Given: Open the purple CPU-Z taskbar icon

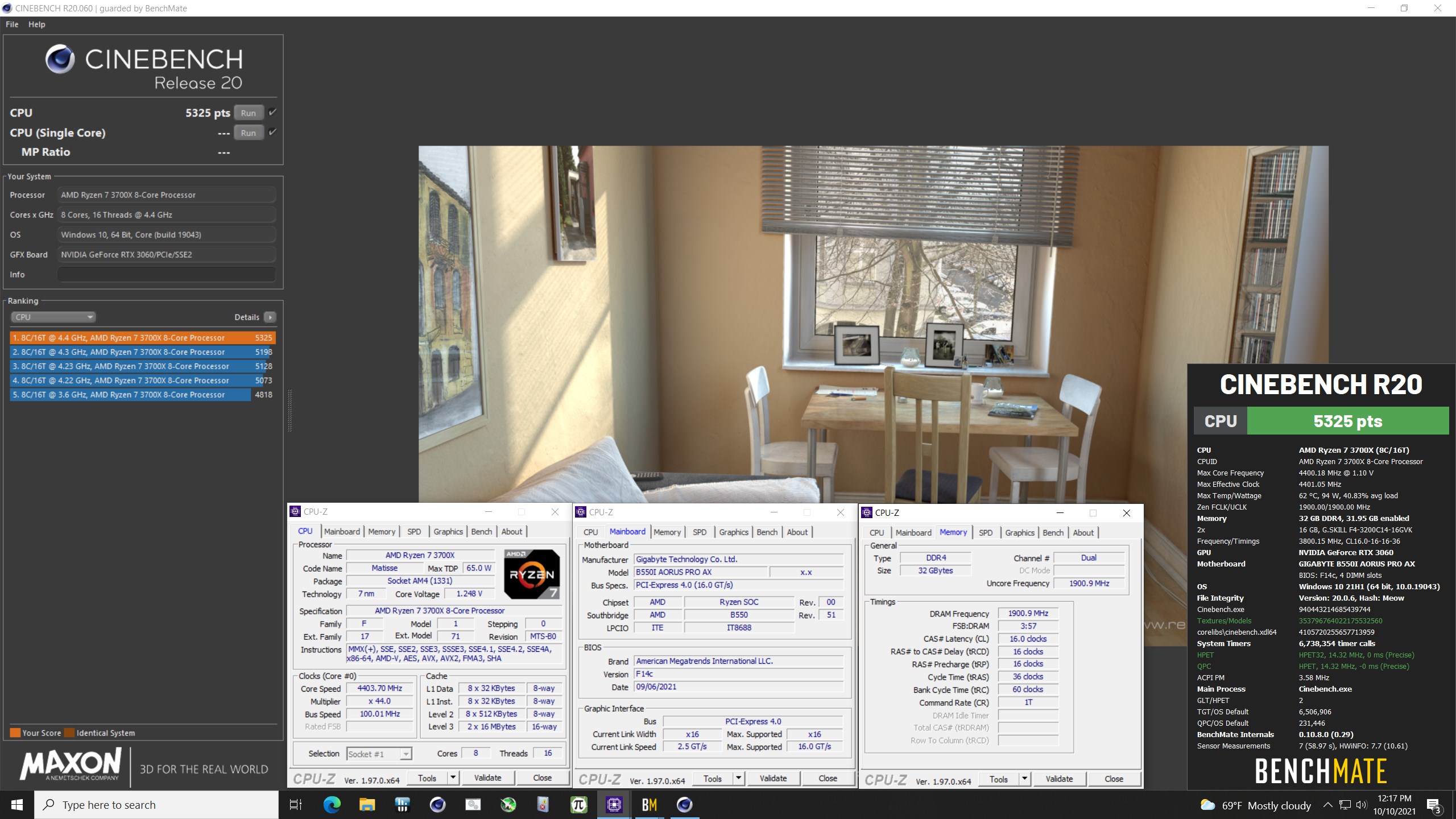Looking at the screenshot, I should click(x=614, y=805).
